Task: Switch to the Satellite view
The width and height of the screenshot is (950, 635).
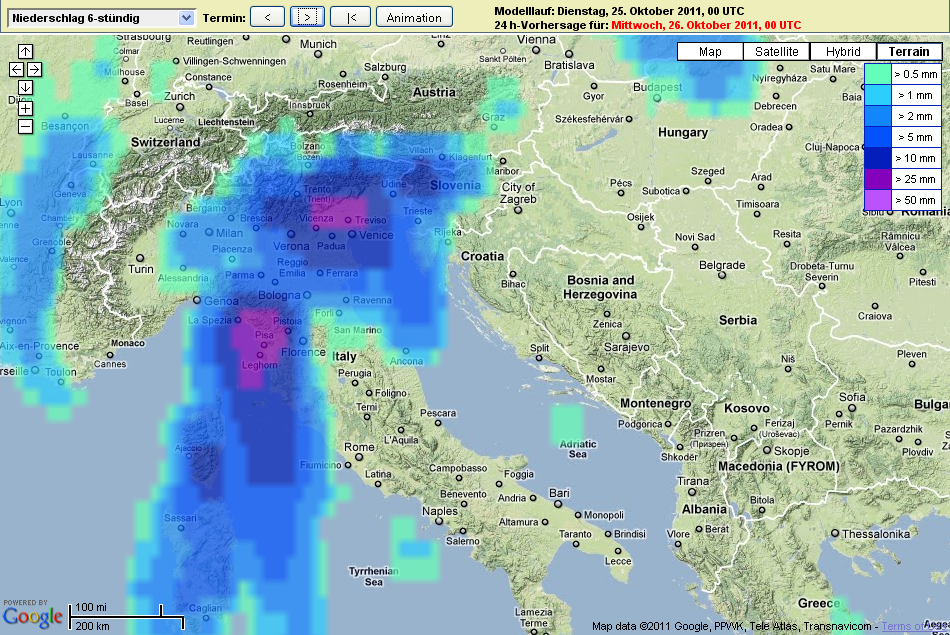Action: [776, 52]
